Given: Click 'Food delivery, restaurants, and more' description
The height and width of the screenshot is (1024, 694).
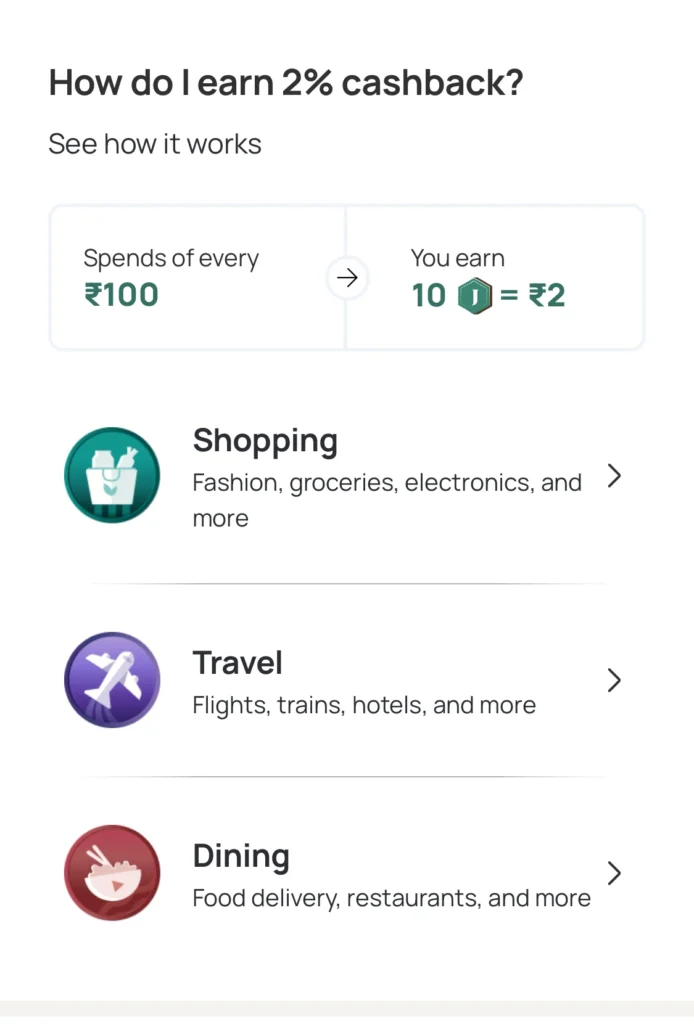Looking at the screenshot, I should click(391, 899).
